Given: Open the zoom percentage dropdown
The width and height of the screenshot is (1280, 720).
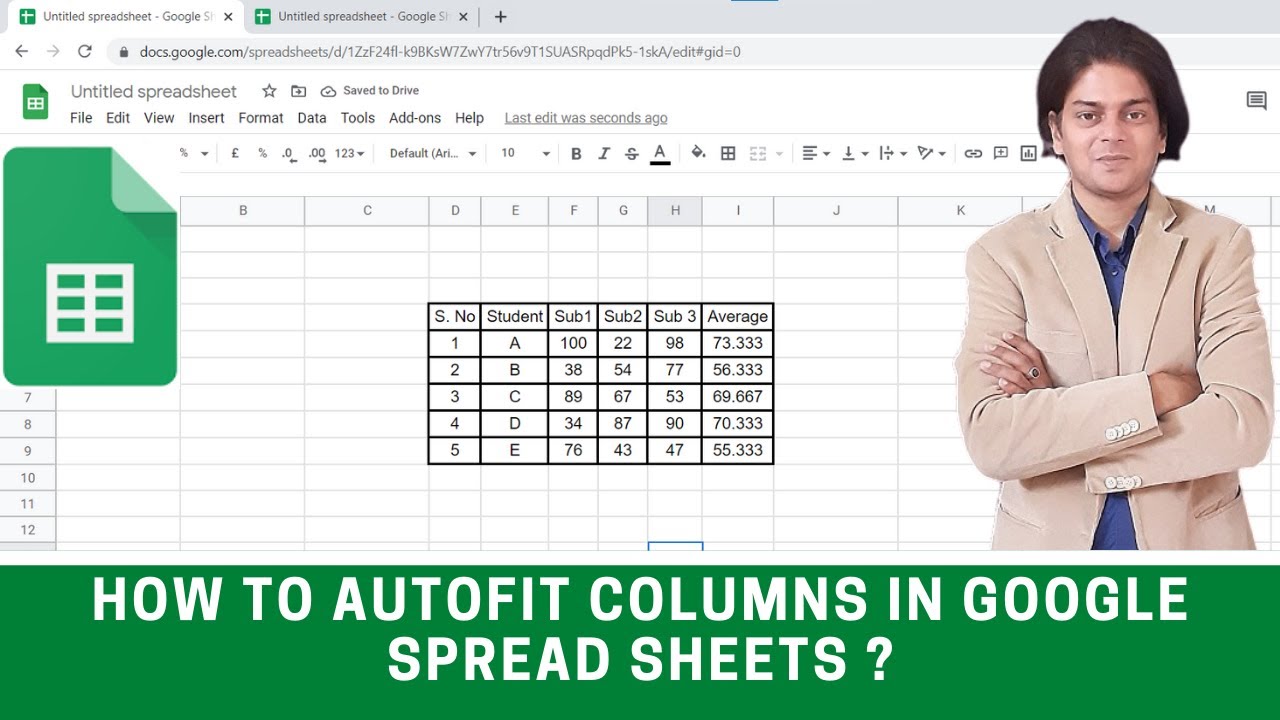Looking at the screenshot, I should pyautogui.click(x=194, y=153).
